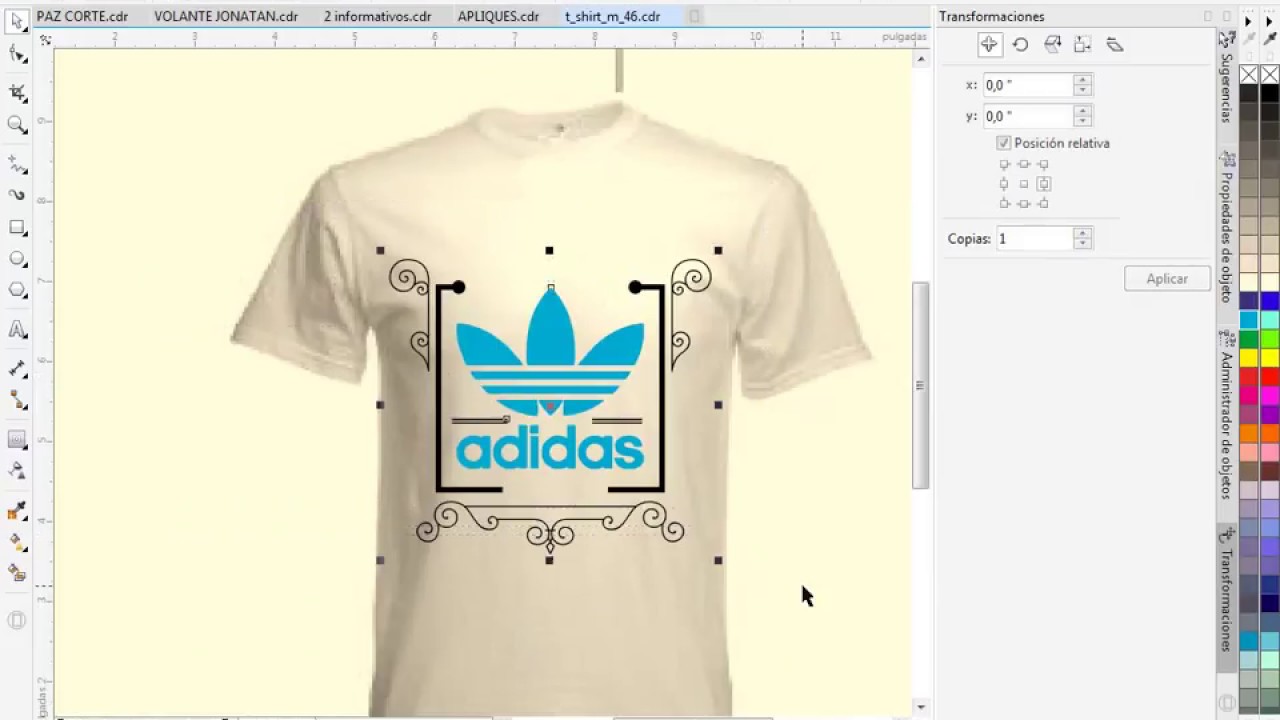Select the Shape edit tool
Image resolution: width=1280 pixels, height=720 pixels.
click(x=17, y=54)
